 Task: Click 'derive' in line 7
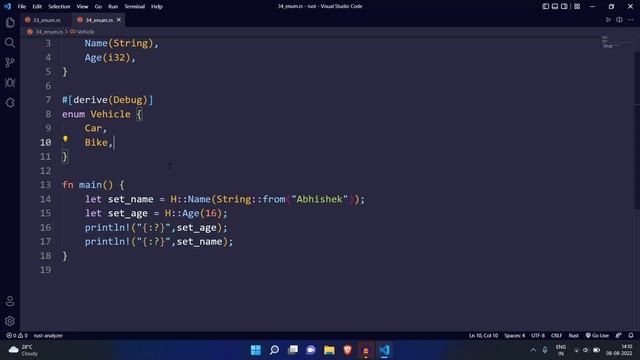(x=90, y=100)
